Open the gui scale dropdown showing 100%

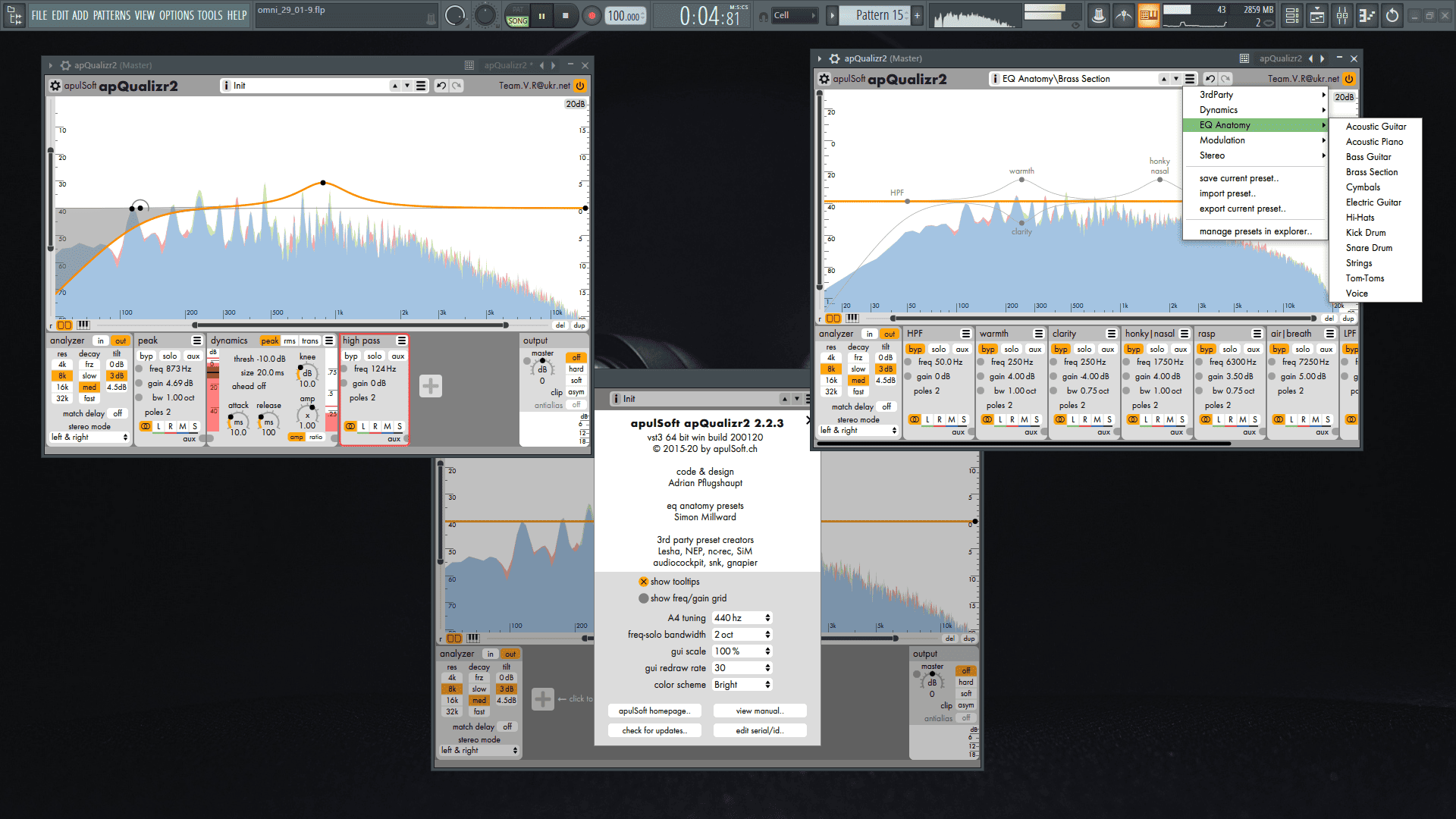point(742,651)
